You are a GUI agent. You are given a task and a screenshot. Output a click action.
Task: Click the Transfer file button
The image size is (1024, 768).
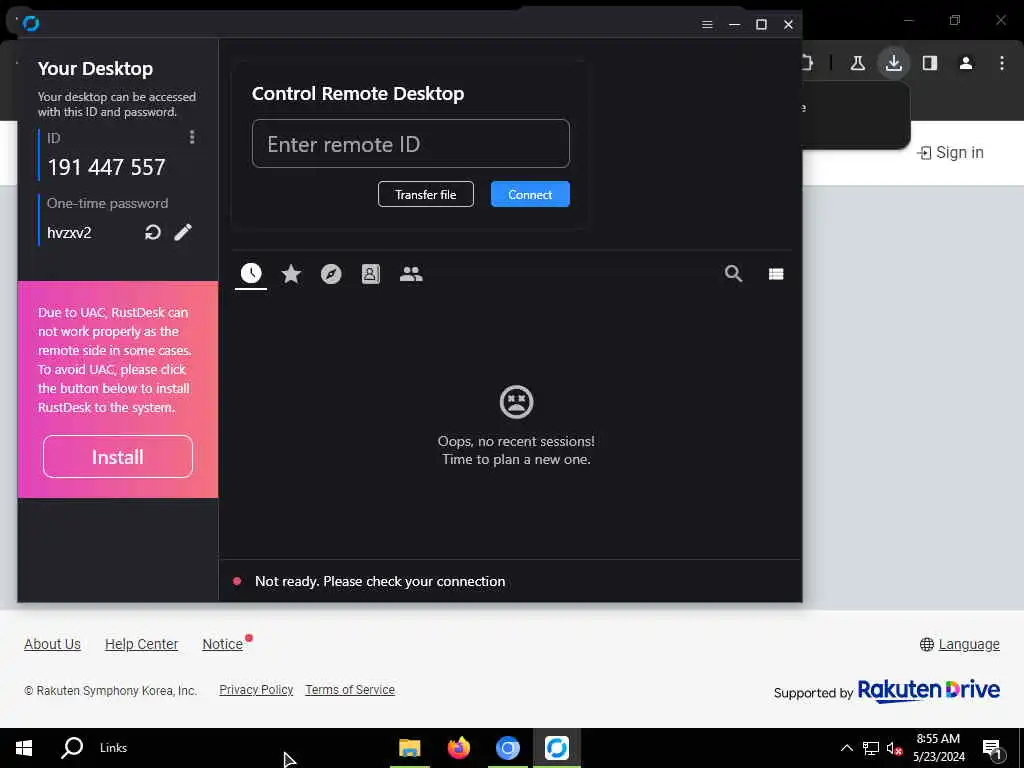point(426,195)
